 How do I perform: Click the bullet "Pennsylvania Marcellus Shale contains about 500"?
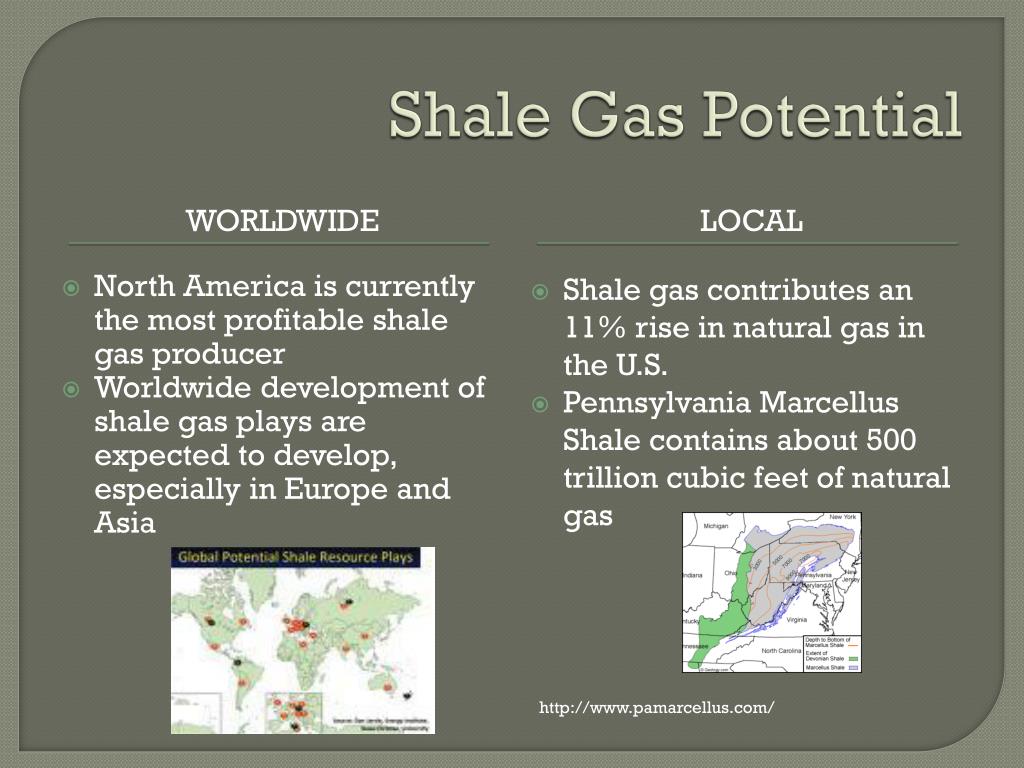756,459
